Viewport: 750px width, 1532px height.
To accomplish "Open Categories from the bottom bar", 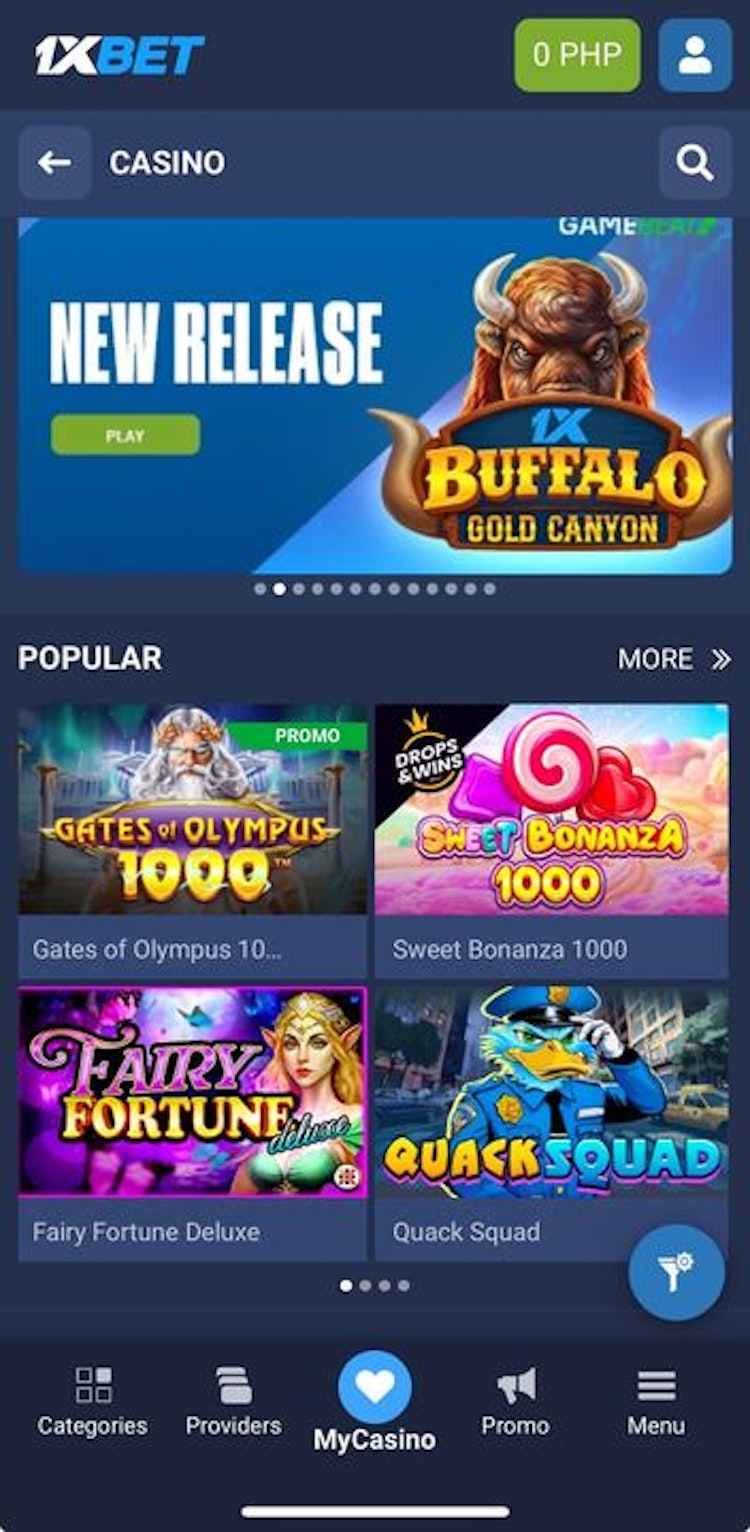I will point(92,1401).
